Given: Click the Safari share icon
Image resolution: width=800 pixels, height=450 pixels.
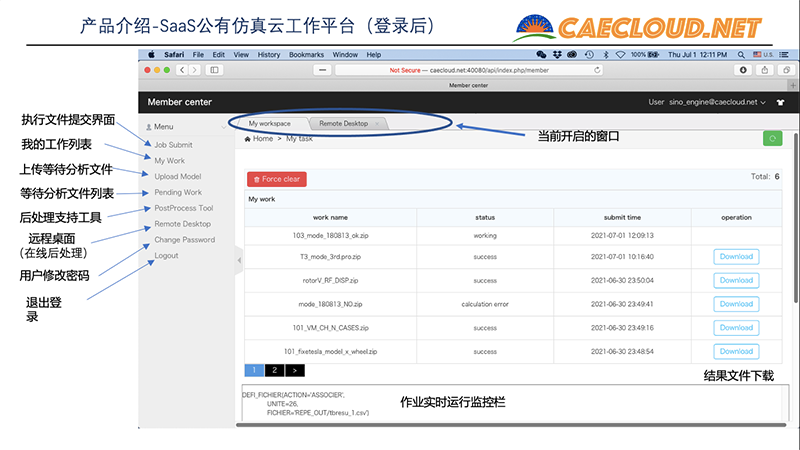Looking at the screenshot, I should [x=764, y=70].
